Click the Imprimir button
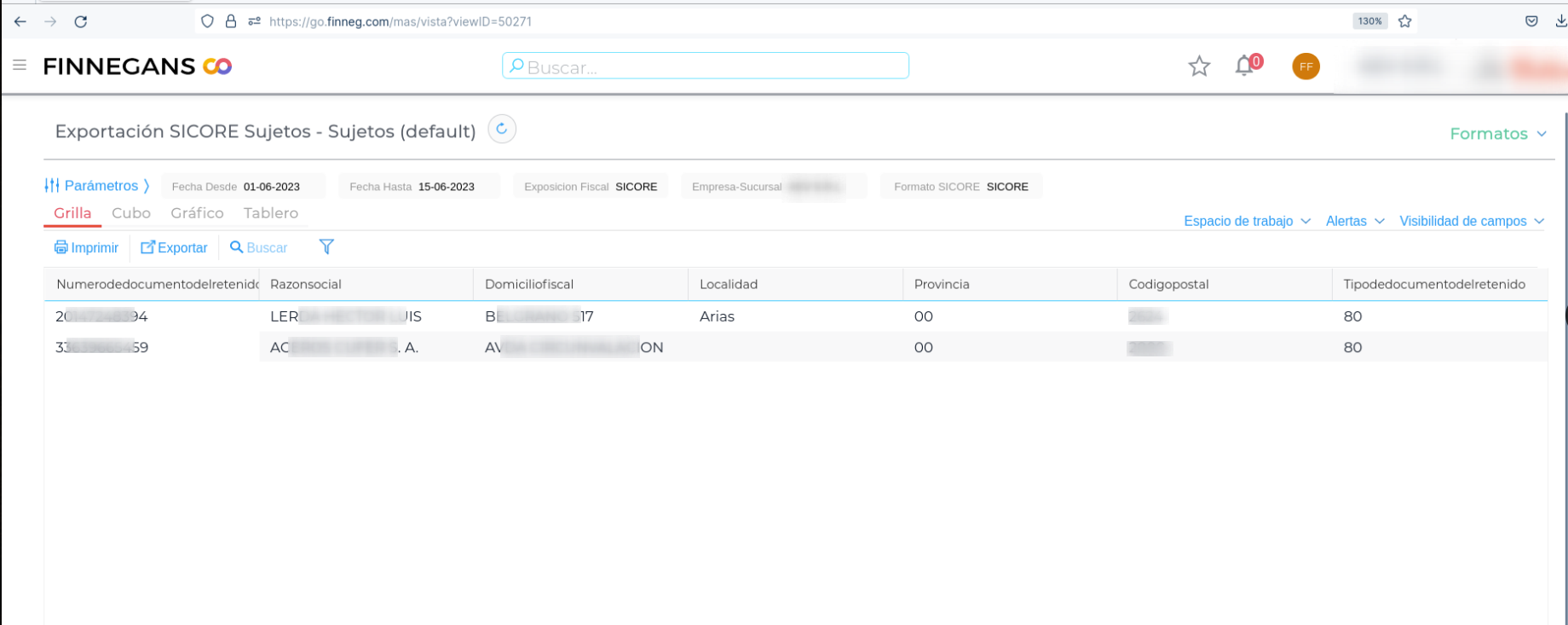 click(87, 247)
